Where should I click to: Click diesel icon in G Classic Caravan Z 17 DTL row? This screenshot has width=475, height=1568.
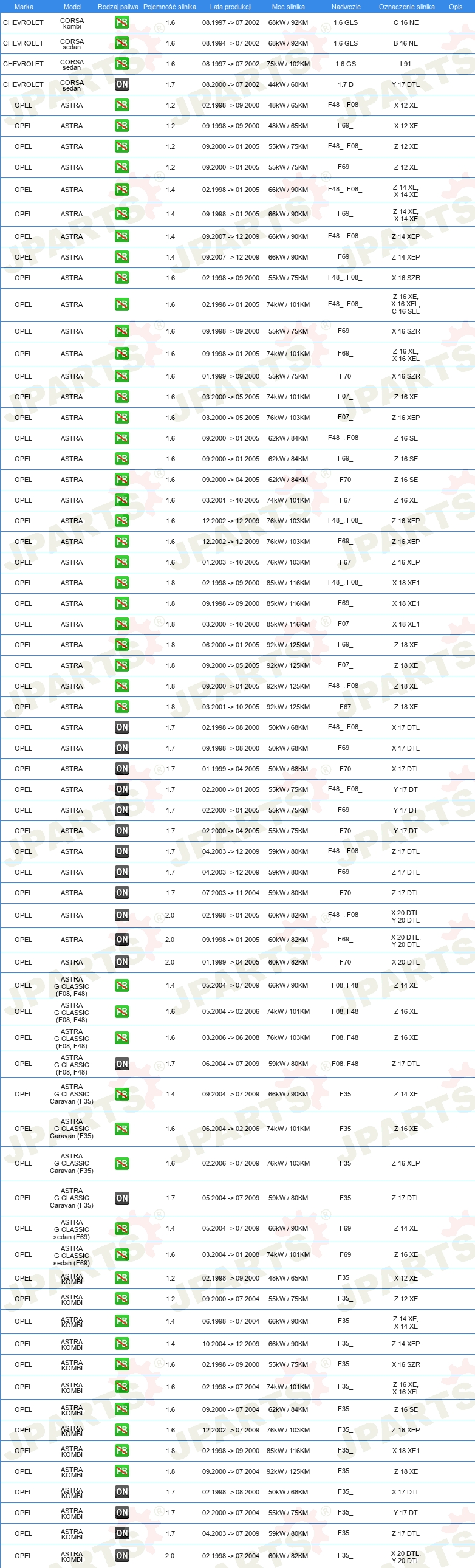tap(121, 1198)
